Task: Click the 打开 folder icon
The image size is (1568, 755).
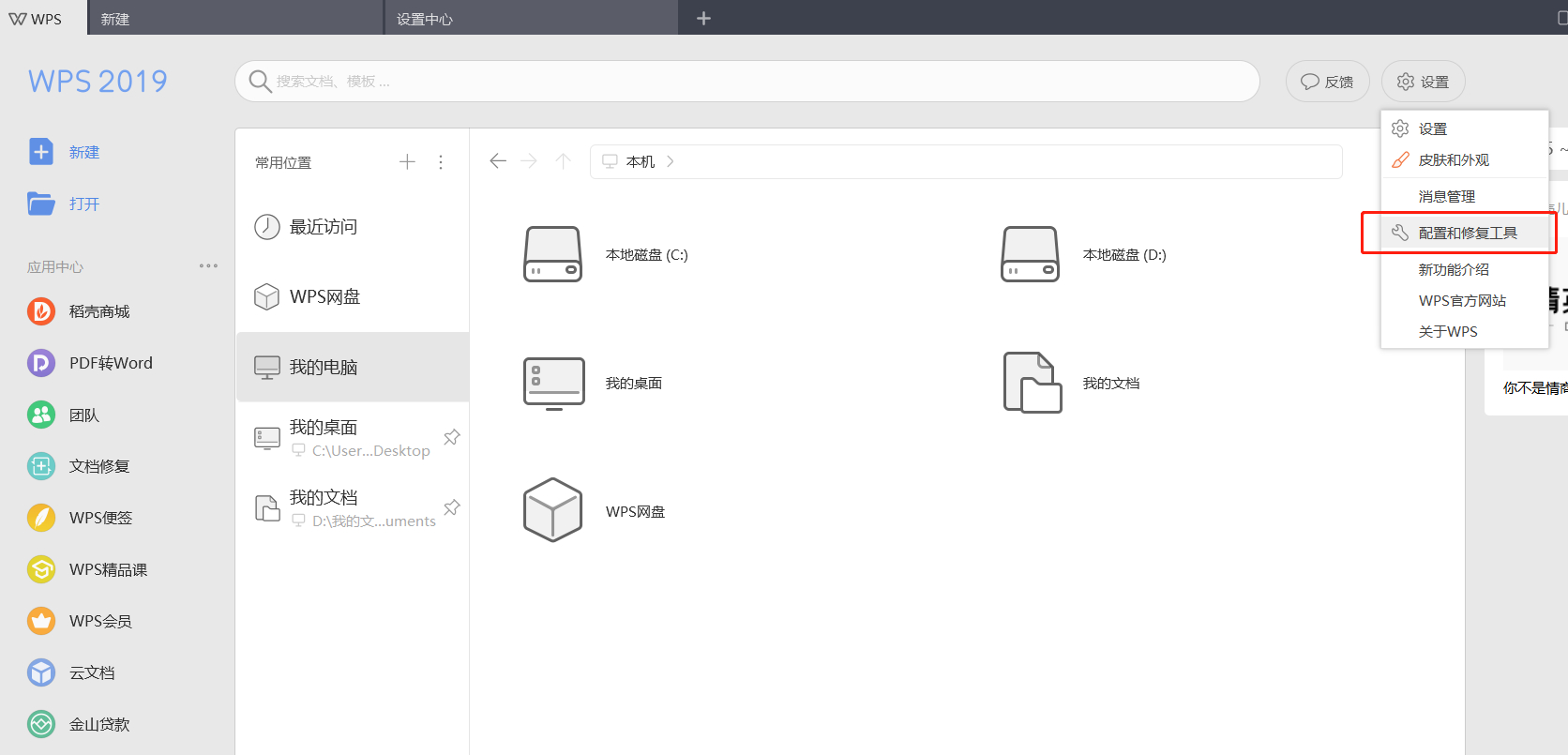Action: click(41, 204)
